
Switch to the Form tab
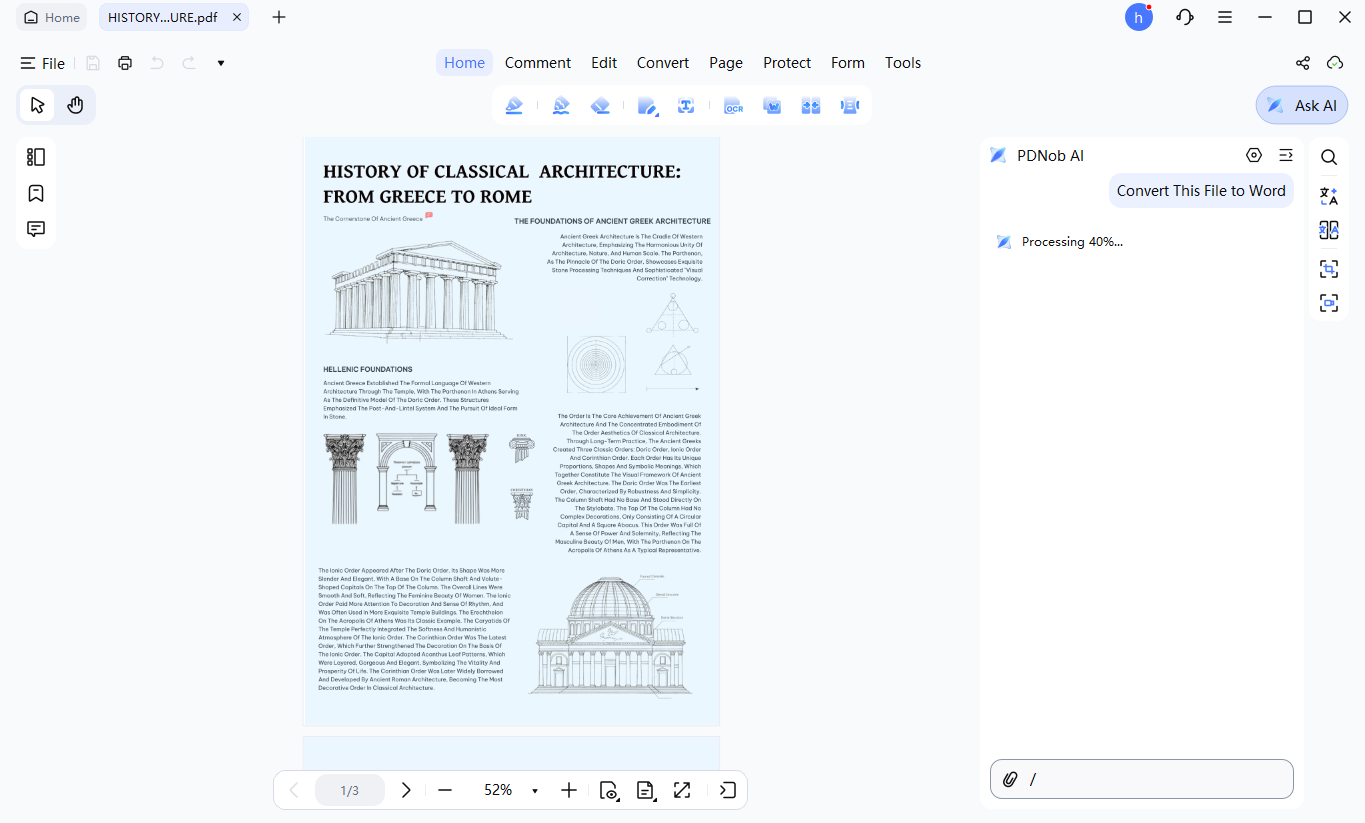848,62
